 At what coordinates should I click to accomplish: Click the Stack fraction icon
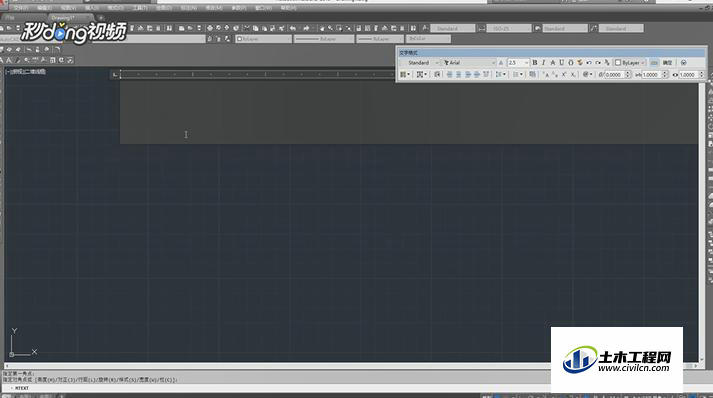(x=607, y=63)
